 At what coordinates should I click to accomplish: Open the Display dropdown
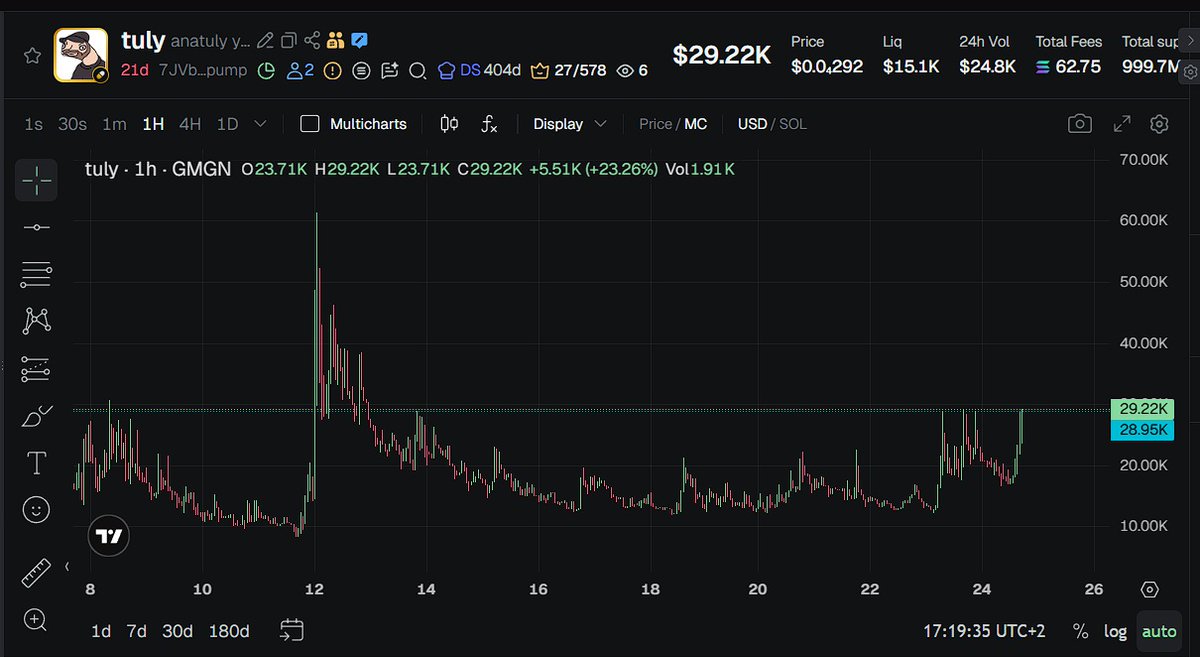[x=570, y=124]
